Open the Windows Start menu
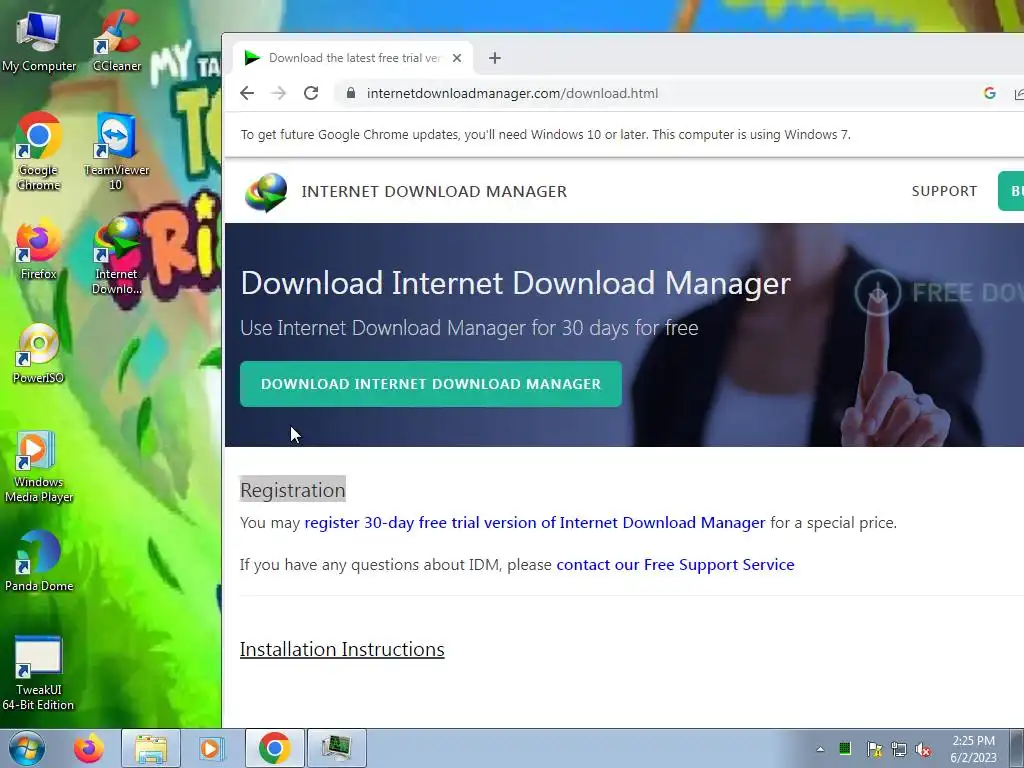The height and width of the screenshot is (768, 1024). click(x=26, y=748)
